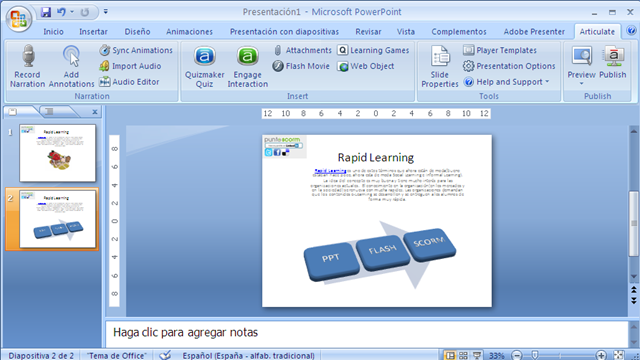
Task: Open the Complementos tab
Action: [458, 31]
